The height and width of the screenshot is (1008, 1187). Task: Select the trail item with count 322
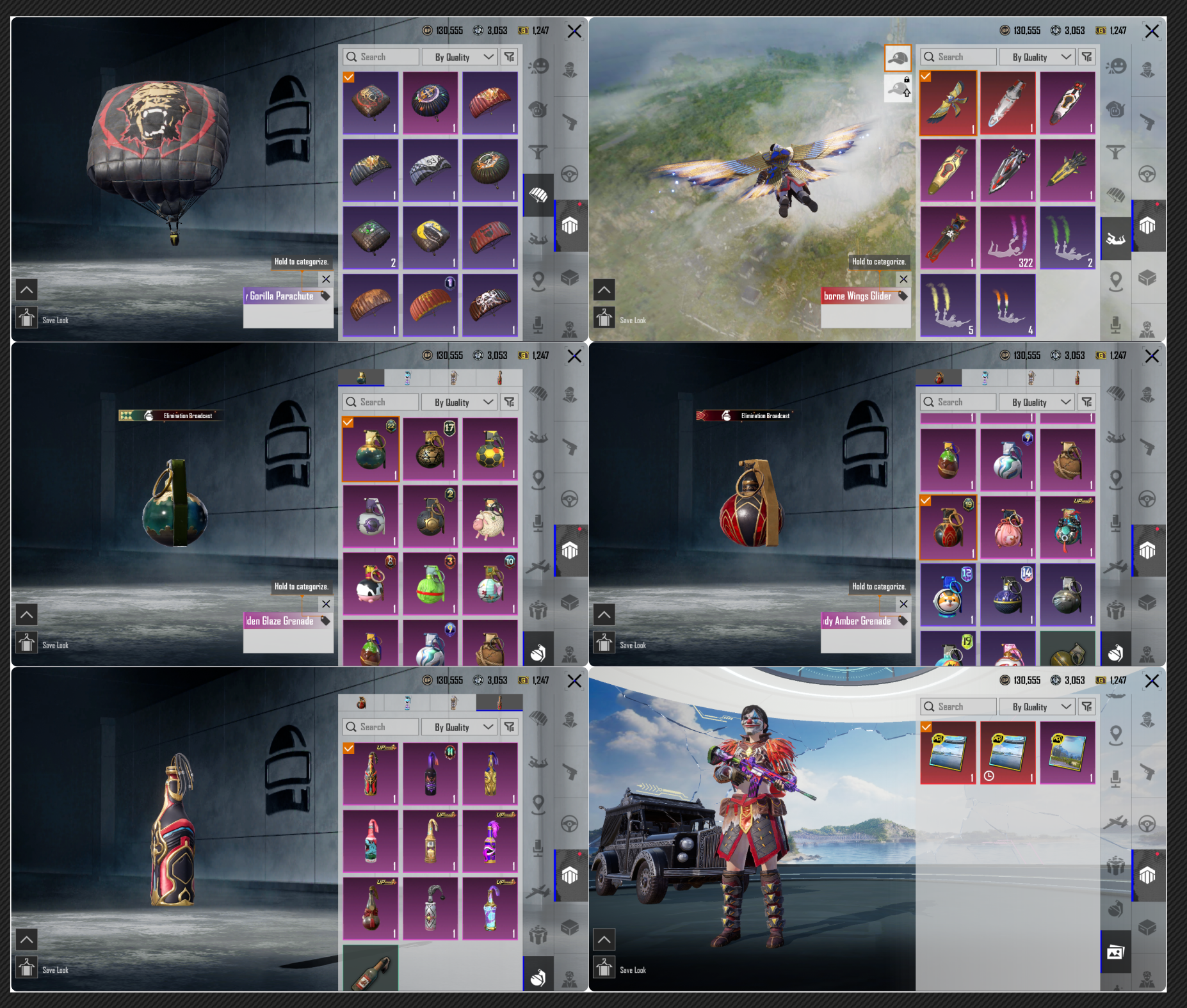click(1008, 237)
